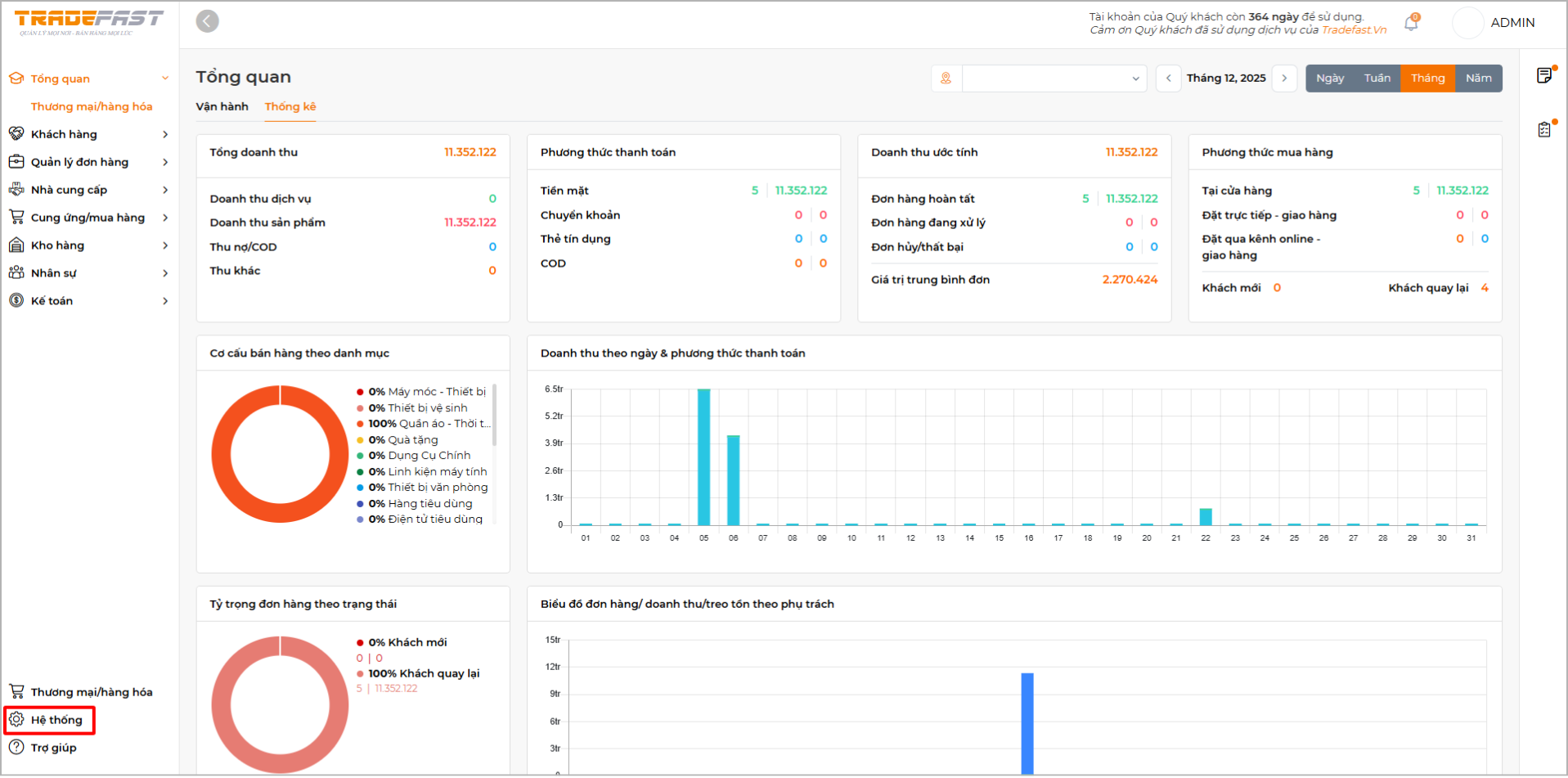Image resolution: width=1568 pixels, height=778 pixels.
Task: Click the Kho hàng warehouse icon
Action: [16, 245]
